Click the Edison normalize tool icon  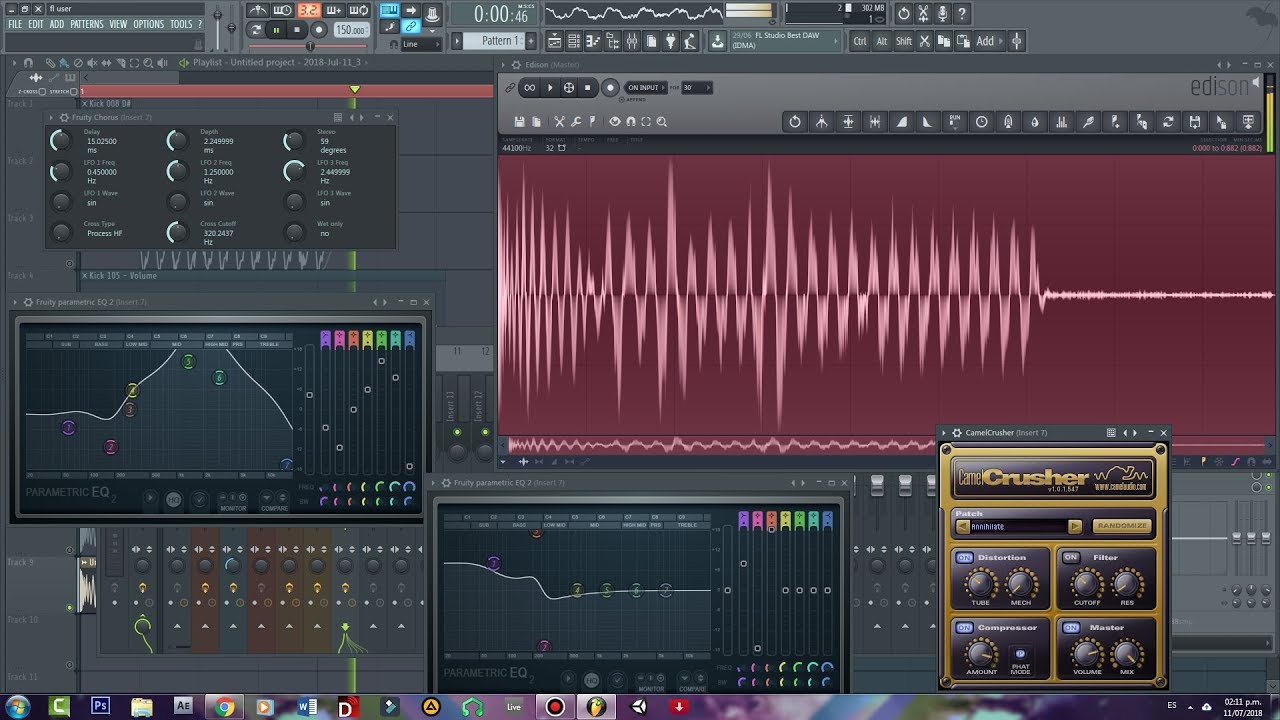[848, 122]
